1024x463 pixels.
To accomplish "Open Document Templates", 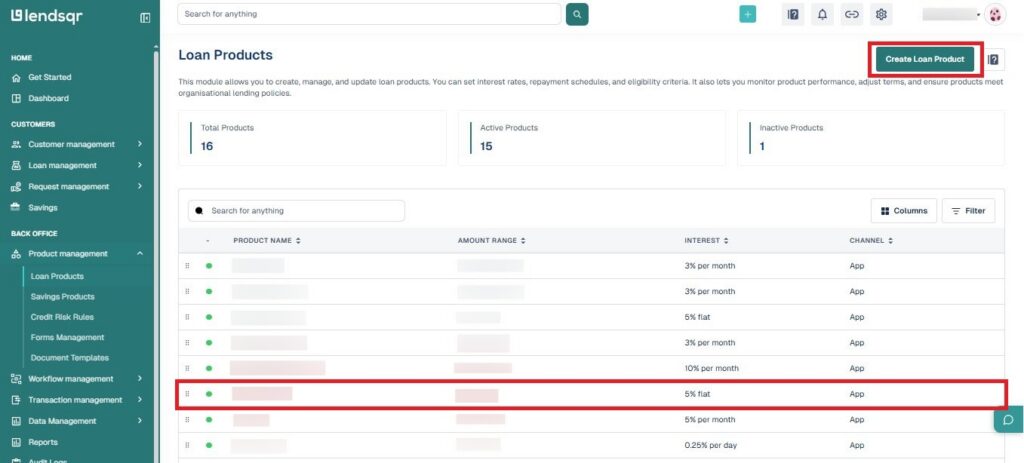I will click(70, 358).
